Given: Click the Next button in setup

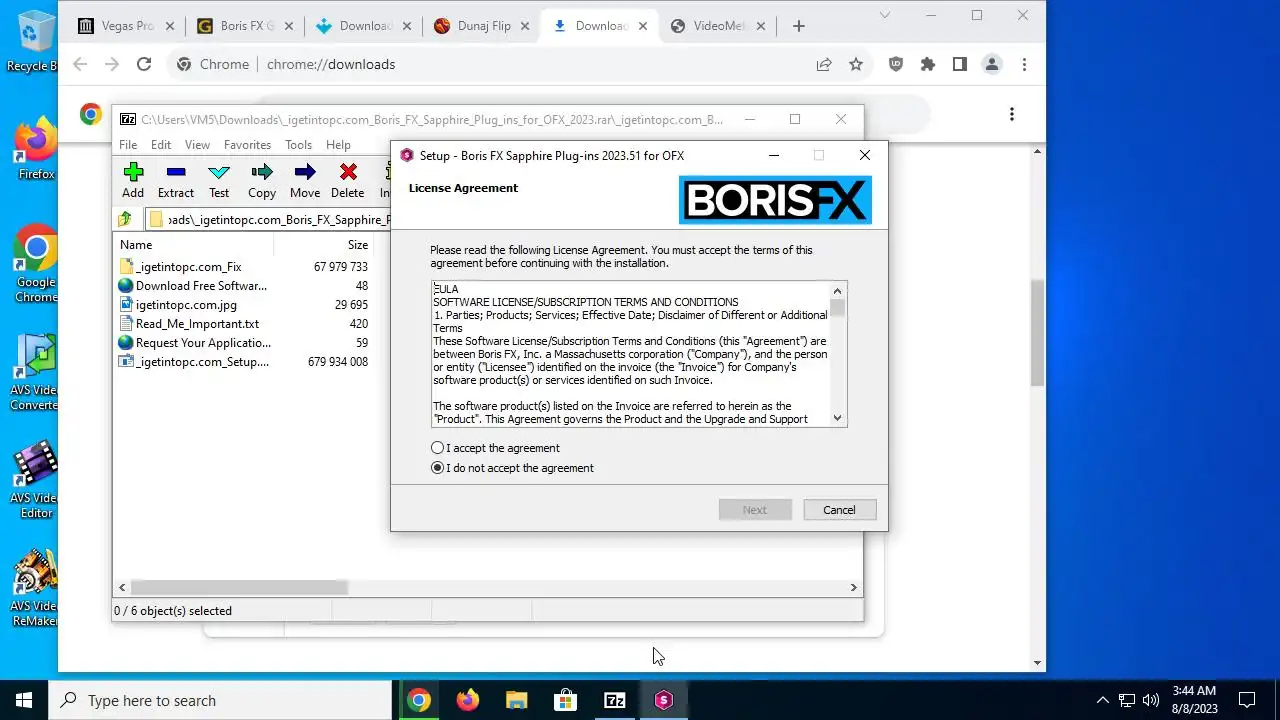Looking at the screenshot, I should click(x=755, y=510).
